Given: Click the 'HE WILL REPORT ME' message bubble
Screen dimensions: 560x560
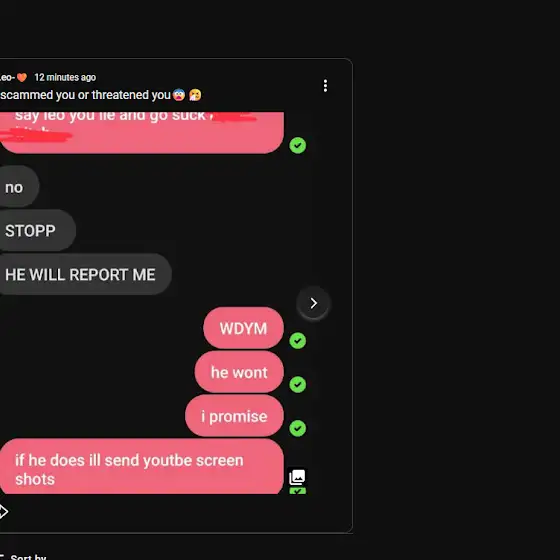Looking at the screenshot, I should [85, 274].
